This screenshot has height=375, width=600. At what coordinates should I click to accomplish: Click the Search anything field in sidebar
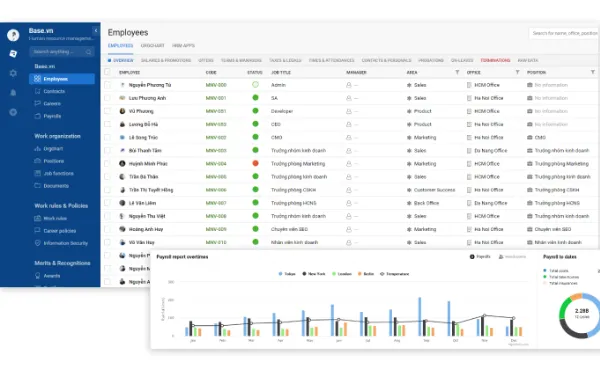pos(62,52)
